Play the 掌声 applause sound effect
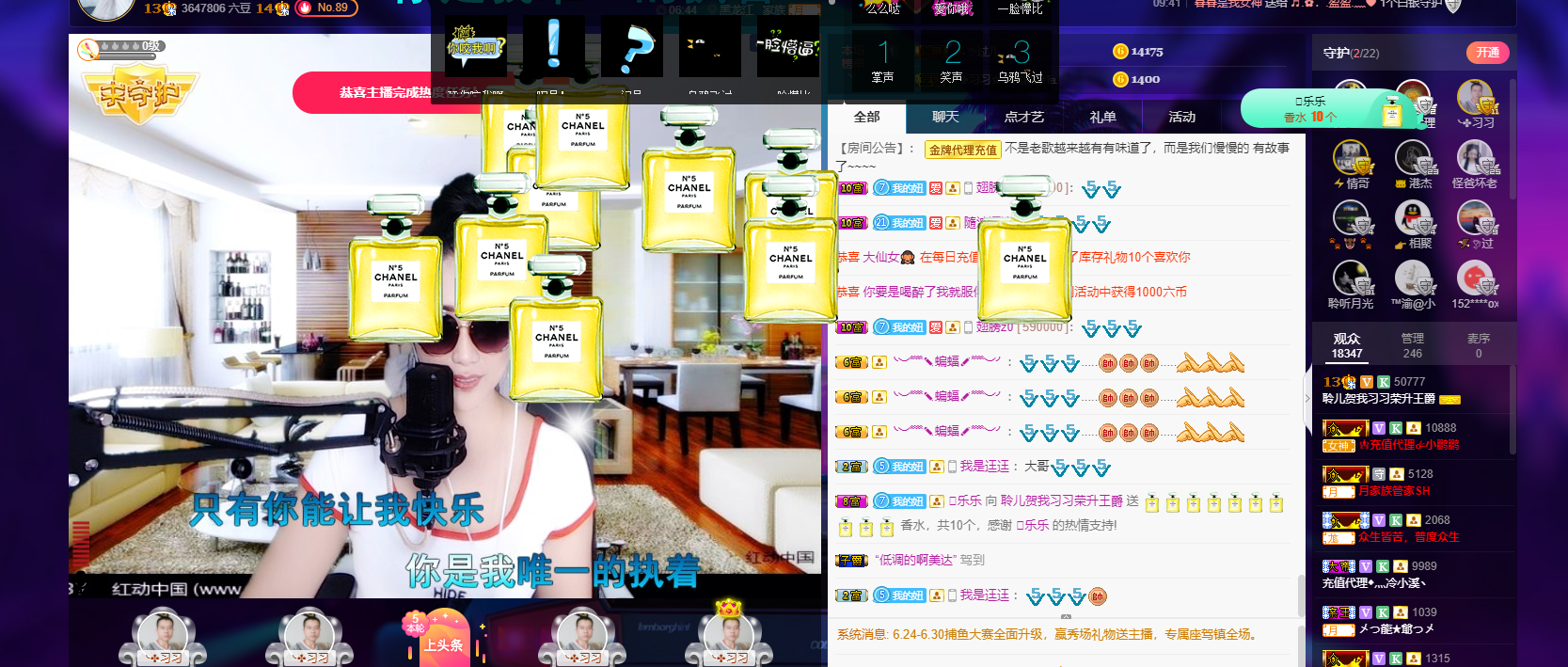Viewport: 1568px width, 667px height. tap(882, 60)
